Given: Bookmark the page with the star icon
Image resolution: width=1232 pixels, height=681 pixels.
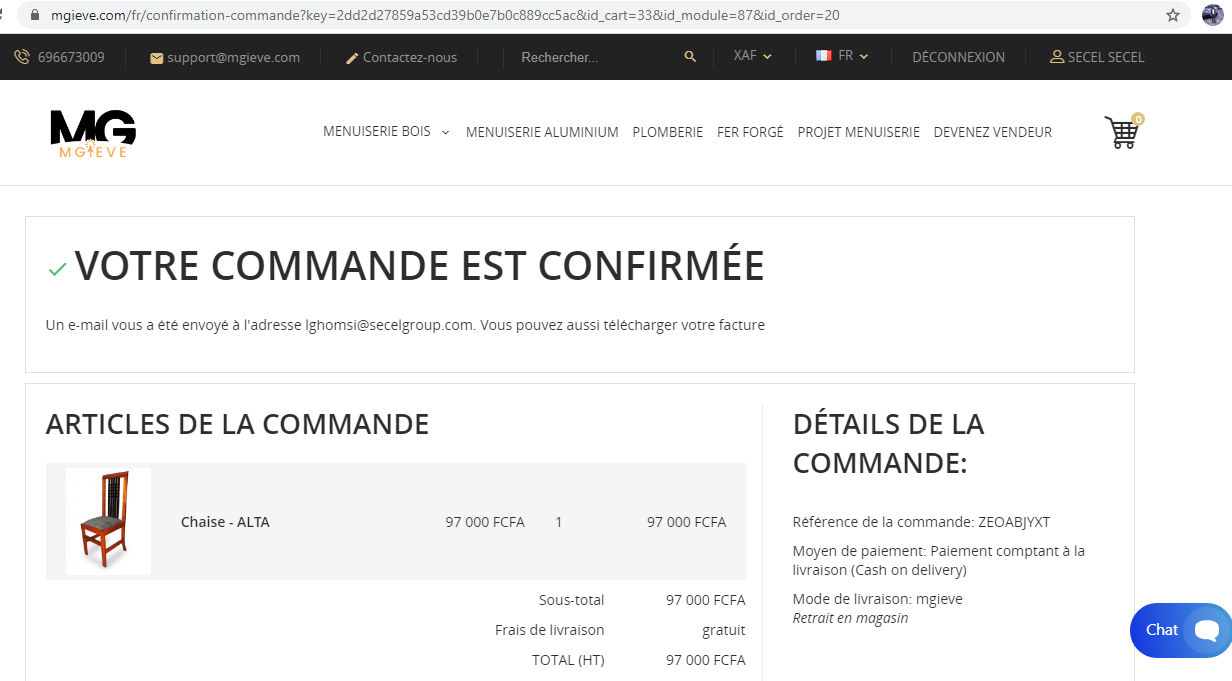Looking at the screenshot, I should pos(1173,15).
